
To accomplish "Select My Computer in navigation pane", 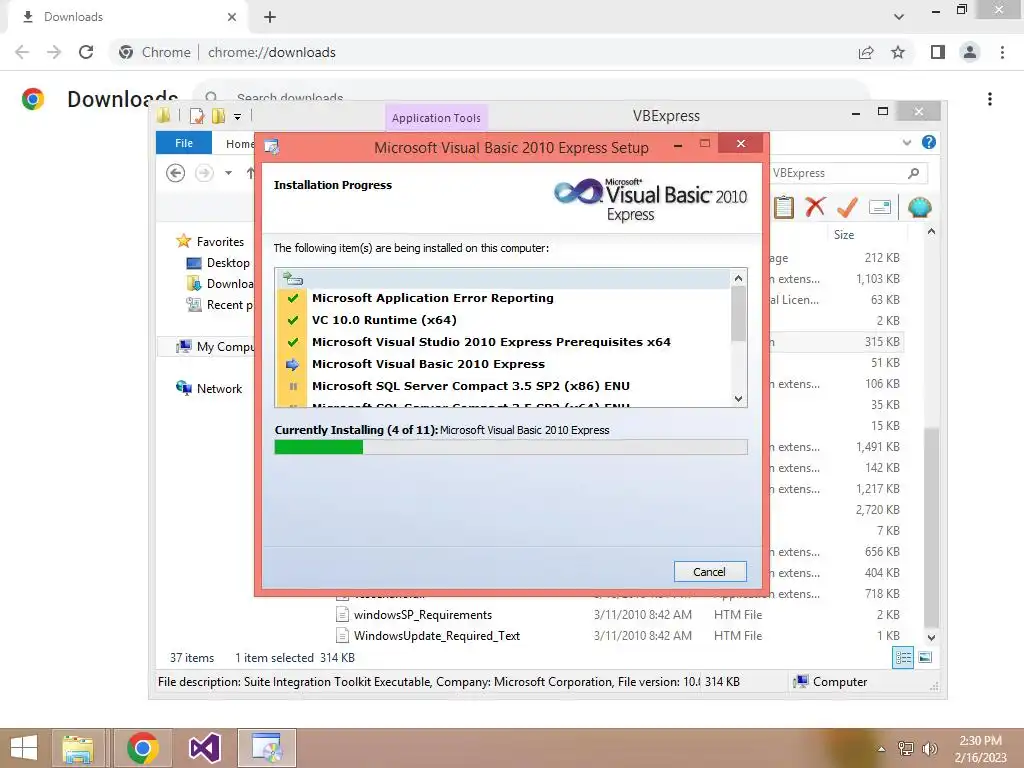I will coord(216,346).
